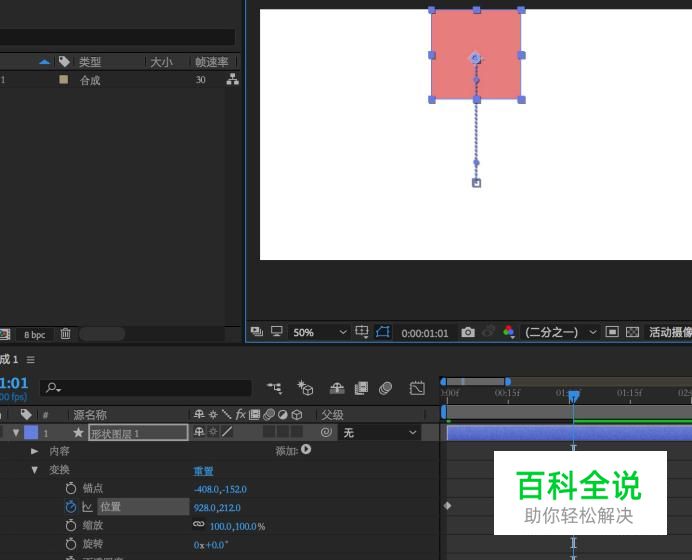Click the position value 928.0,212.0
The width and height of the screenshot is (692, 560).
(x=217, y=508)
